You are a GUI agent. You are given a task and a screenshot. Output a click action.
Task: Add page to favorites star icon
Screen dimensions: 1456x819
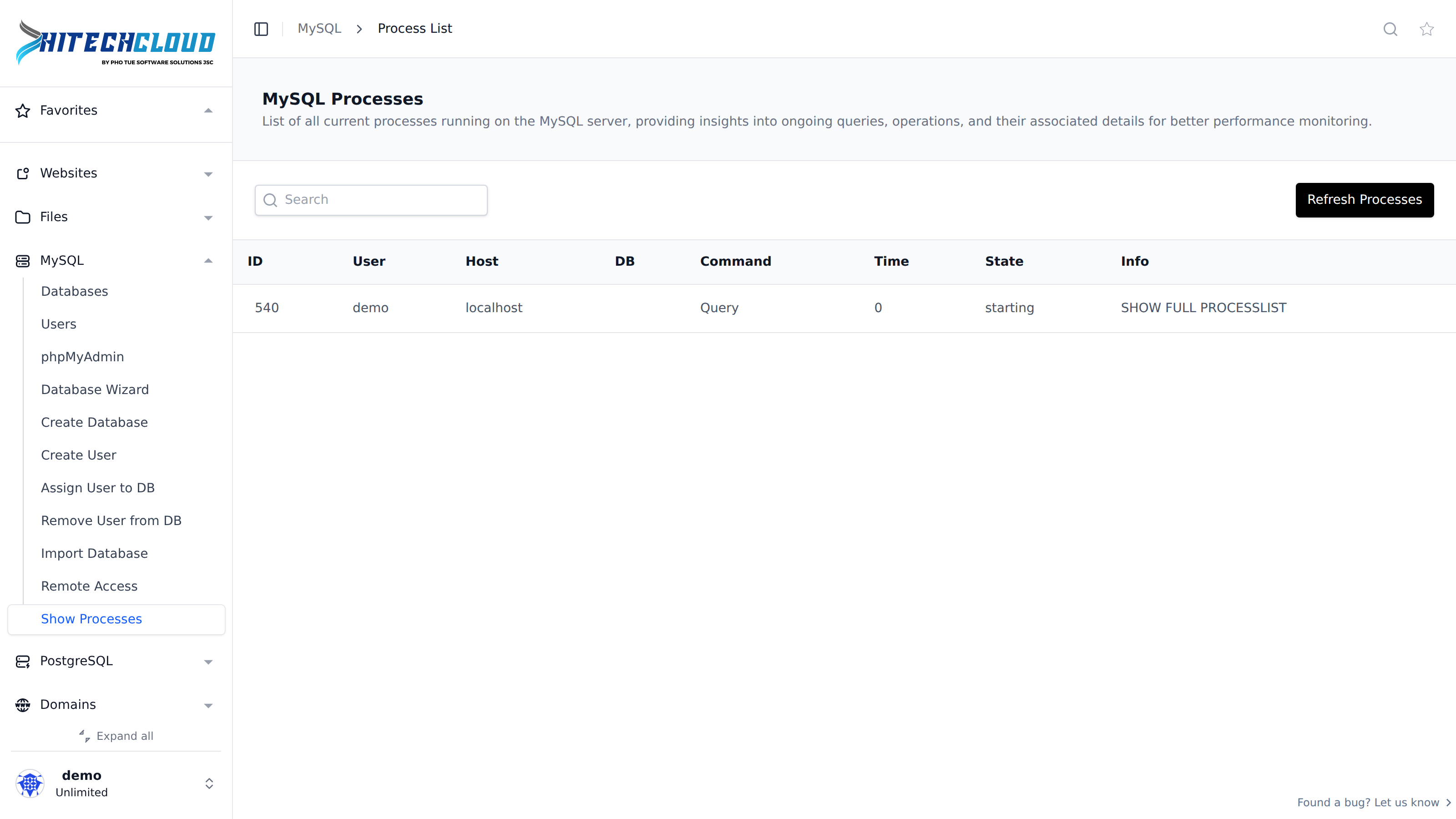(x=1426, y=29)
